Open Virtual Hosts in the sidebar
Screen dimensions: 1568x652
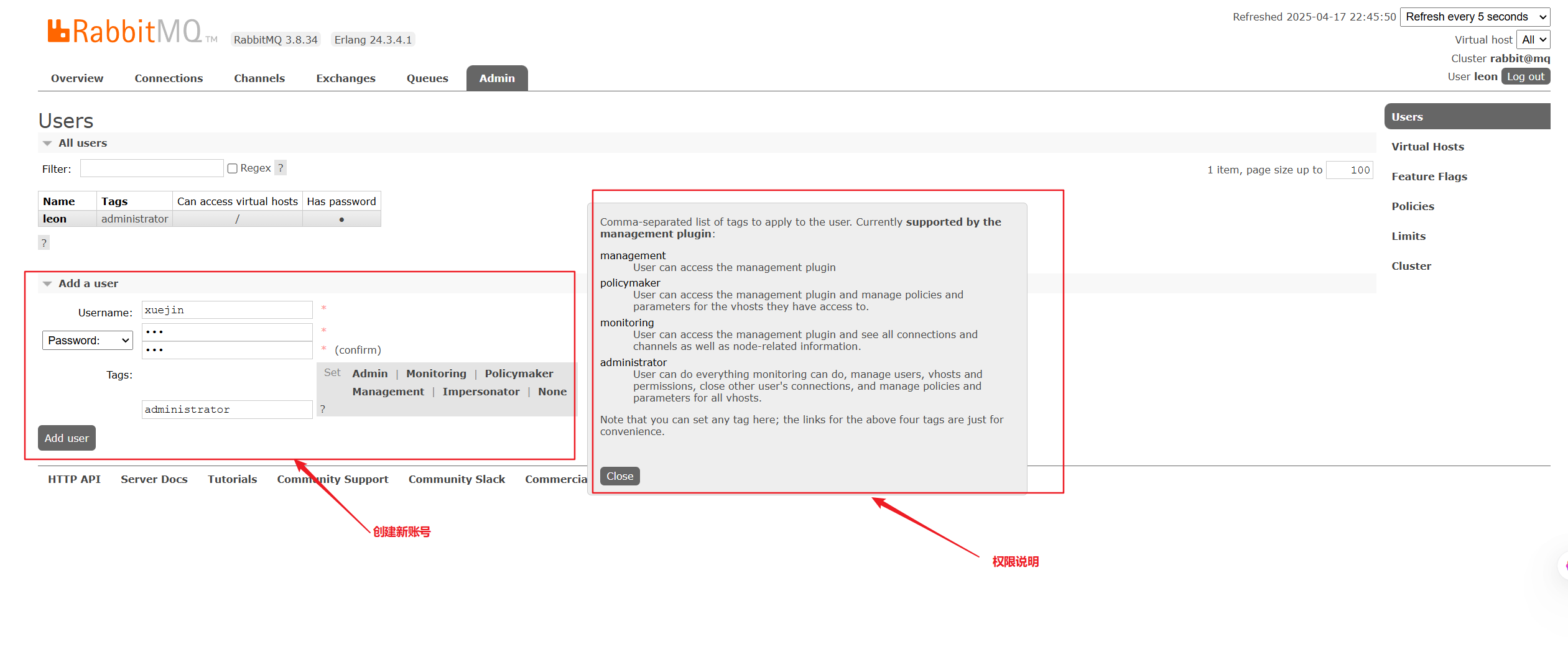(x=1427, y=147)
